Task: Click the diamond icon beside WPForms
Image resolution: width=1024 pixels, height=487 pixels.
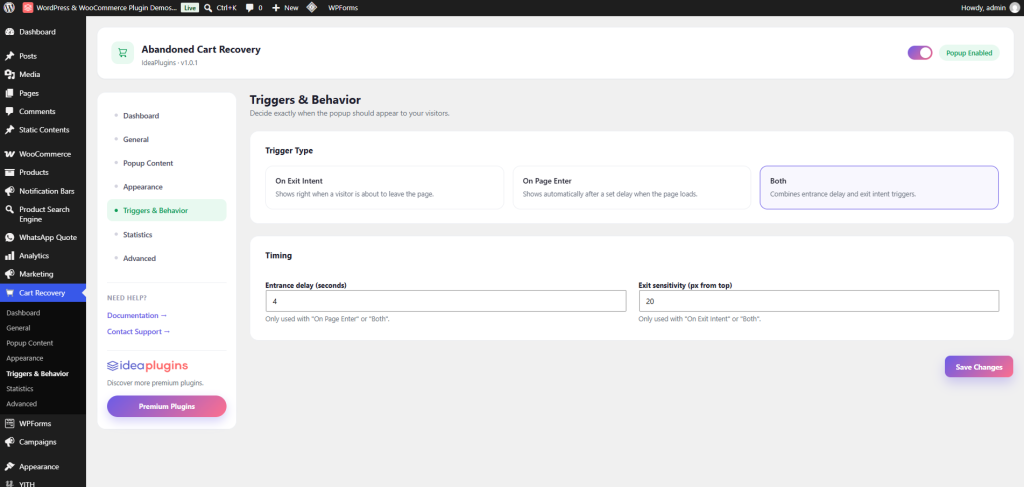Action: coord(312,8)
